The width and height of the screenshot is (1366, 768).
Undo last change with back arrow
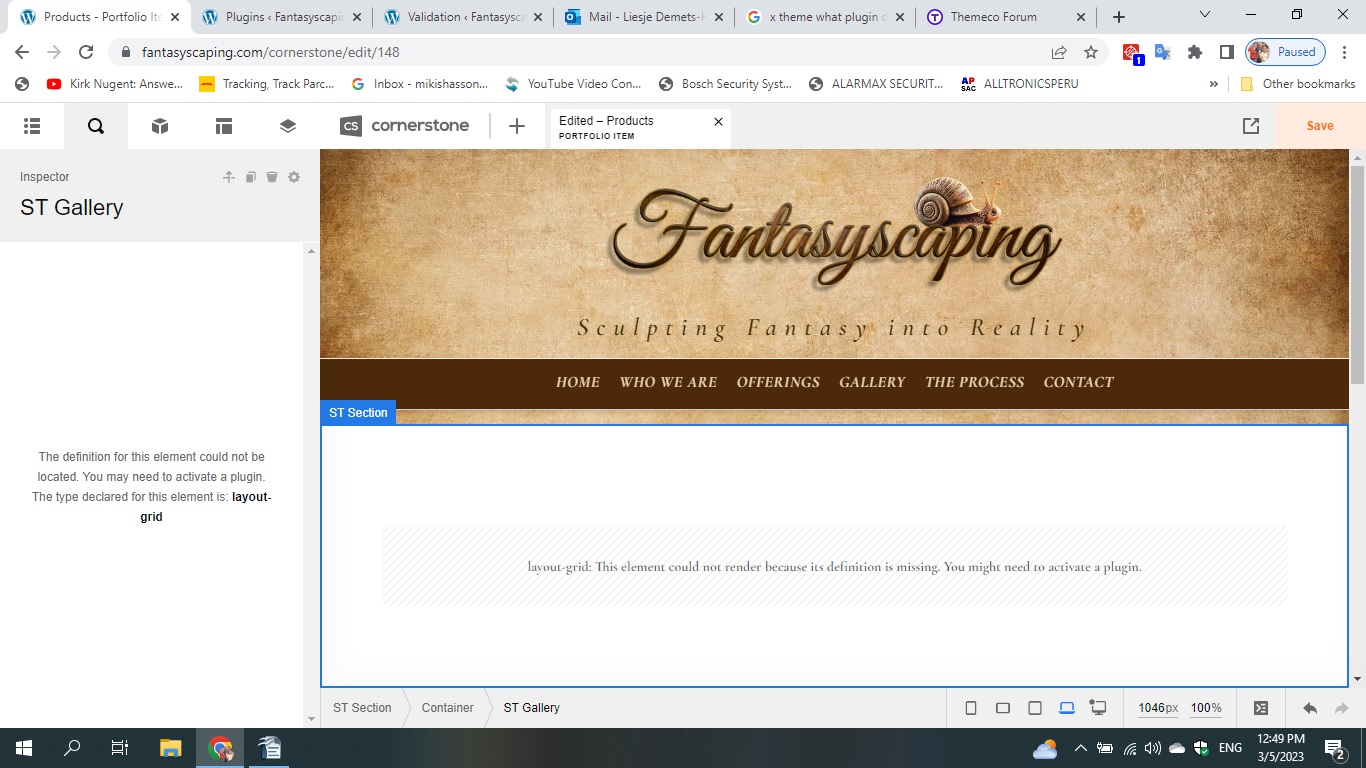tap(1310, 708)
